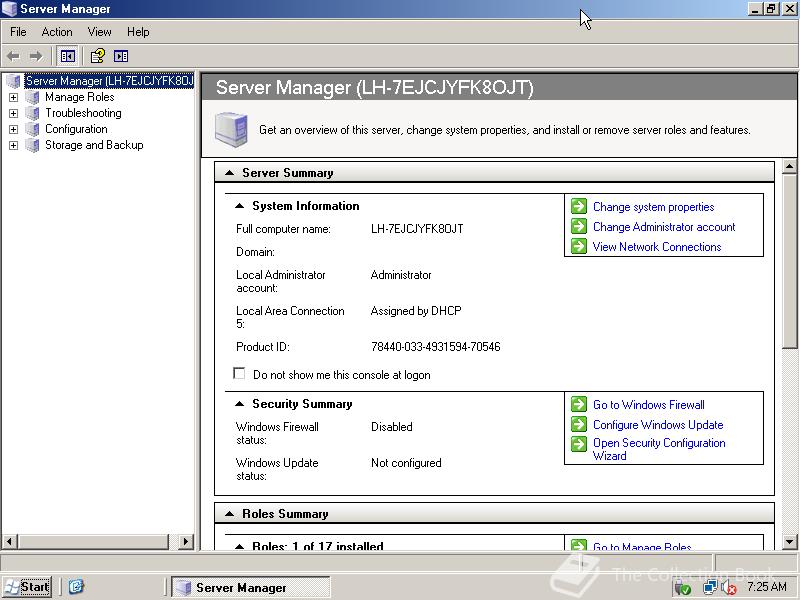Click Server Manager taskbar button
This screenshot has height=600, width=800.
click(250, 587)
